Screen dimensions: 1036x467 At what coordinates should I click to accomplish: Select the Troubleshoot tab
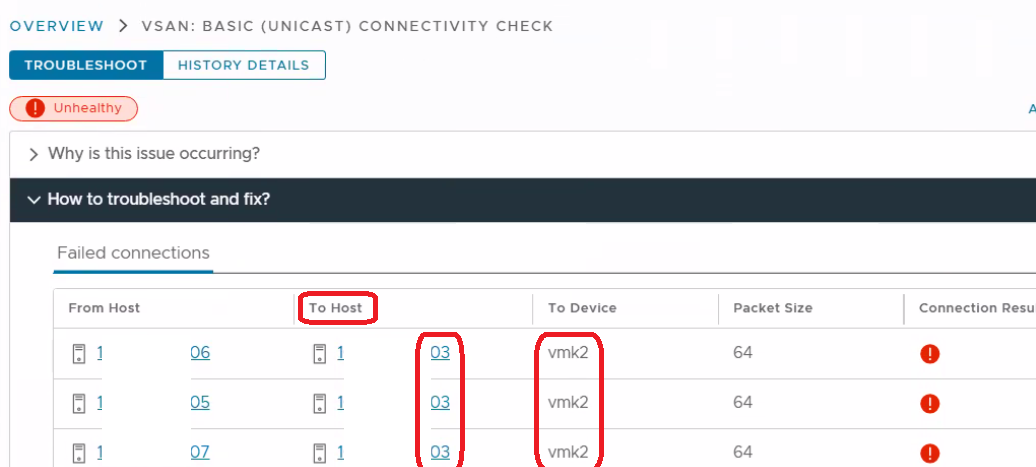coord(86,65)
